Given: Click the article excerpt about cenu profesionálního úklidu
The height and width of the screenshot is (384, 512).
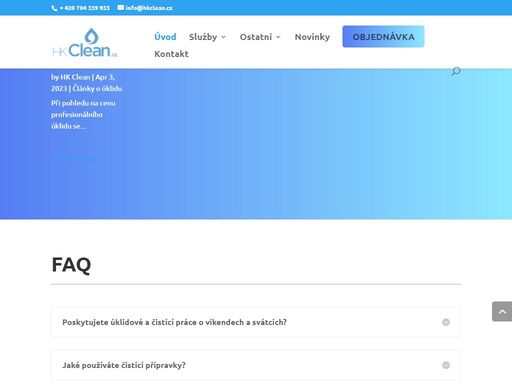Looking at the screenshot, I should click(83, 114).
